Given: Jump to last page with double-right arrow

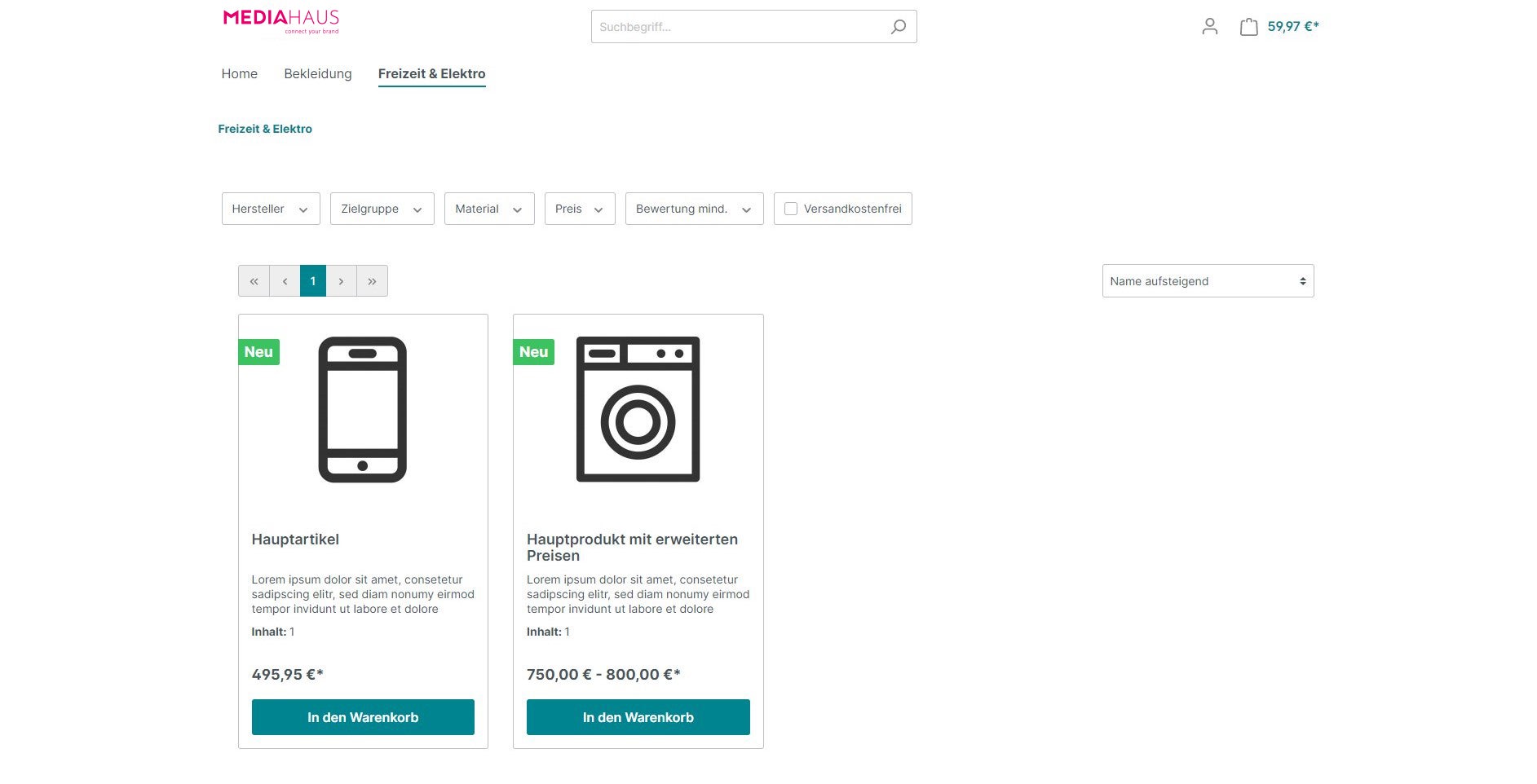Looking at the screenshot, I should click(x=372, y=281).
